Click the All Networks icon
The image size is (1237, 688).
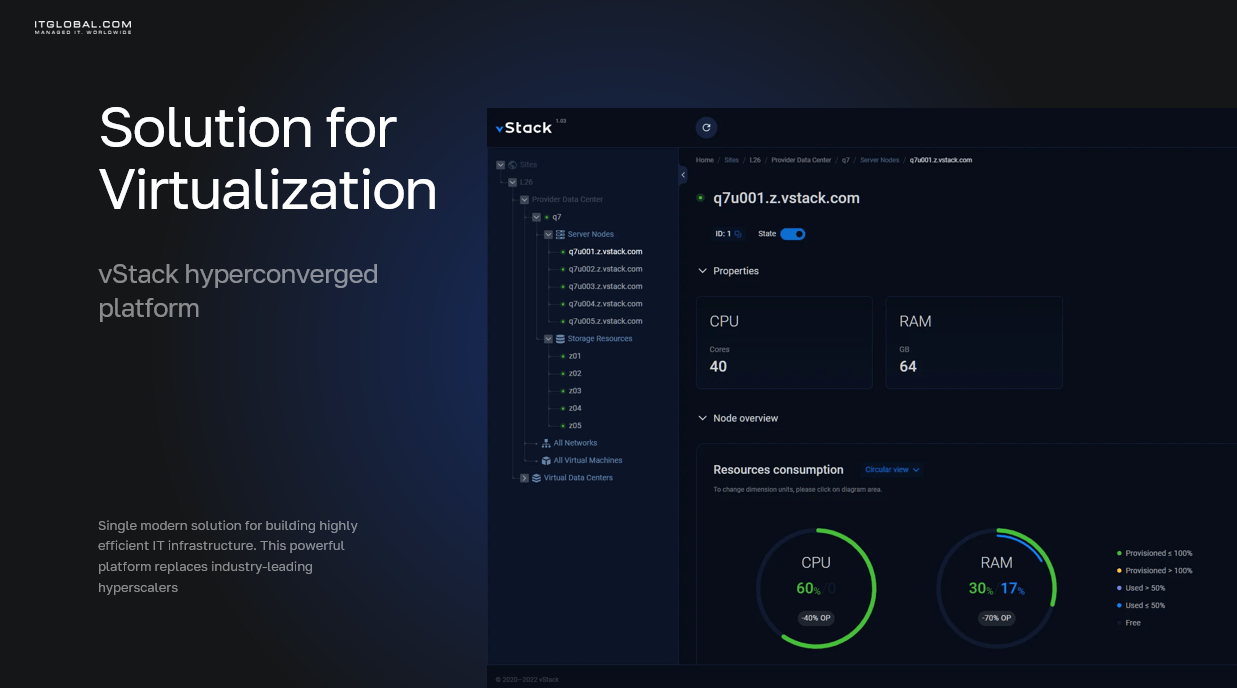[x=546, y=443]
